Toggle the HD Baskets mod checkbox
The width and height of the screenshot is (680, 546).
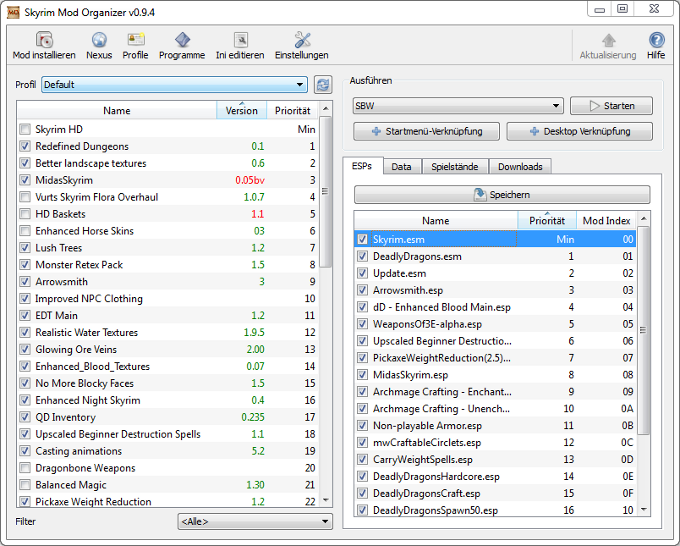tap(25, 214)
